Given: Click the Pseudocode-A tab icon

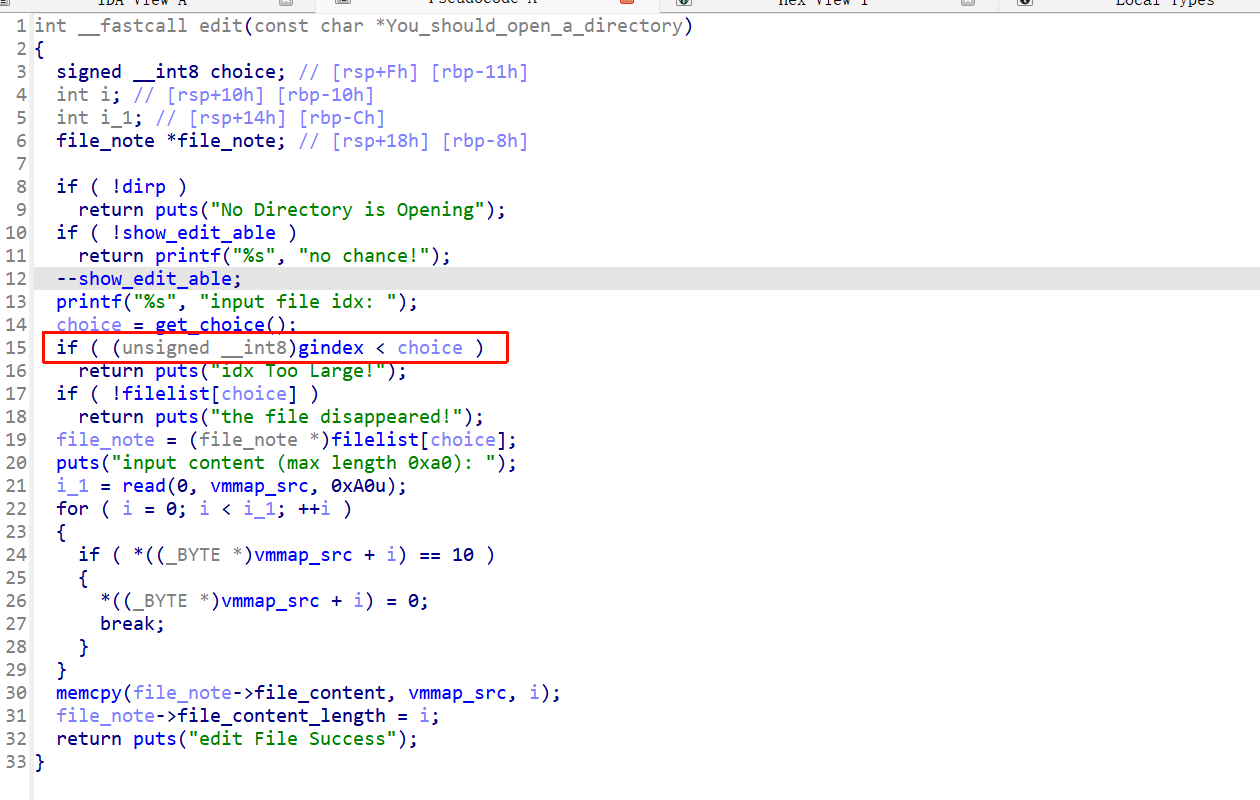Looking at the screenshot, I should tap(343, 3).
